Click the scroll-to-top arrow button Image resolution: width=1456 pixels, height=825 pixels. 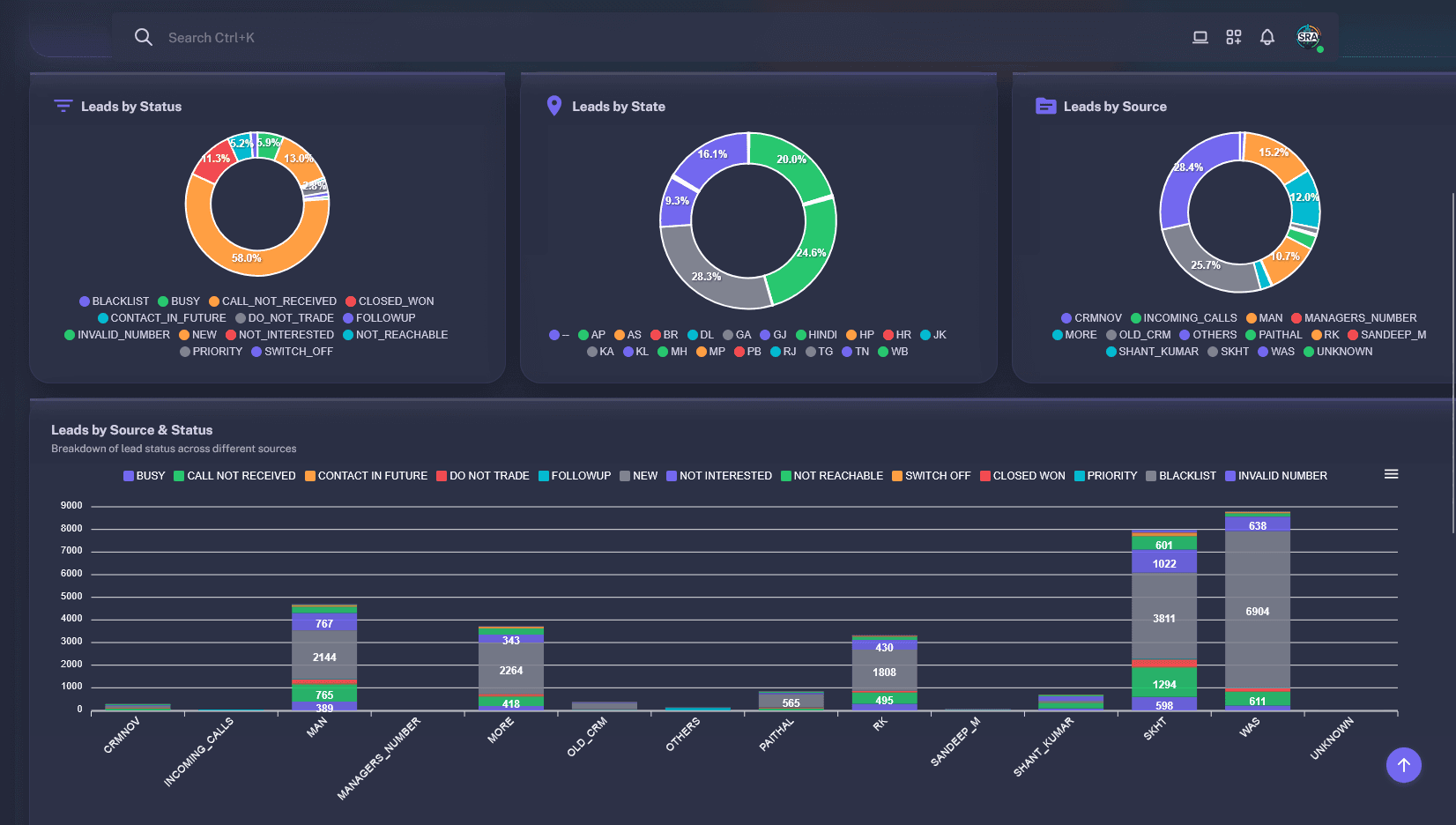click(1403, 765)
